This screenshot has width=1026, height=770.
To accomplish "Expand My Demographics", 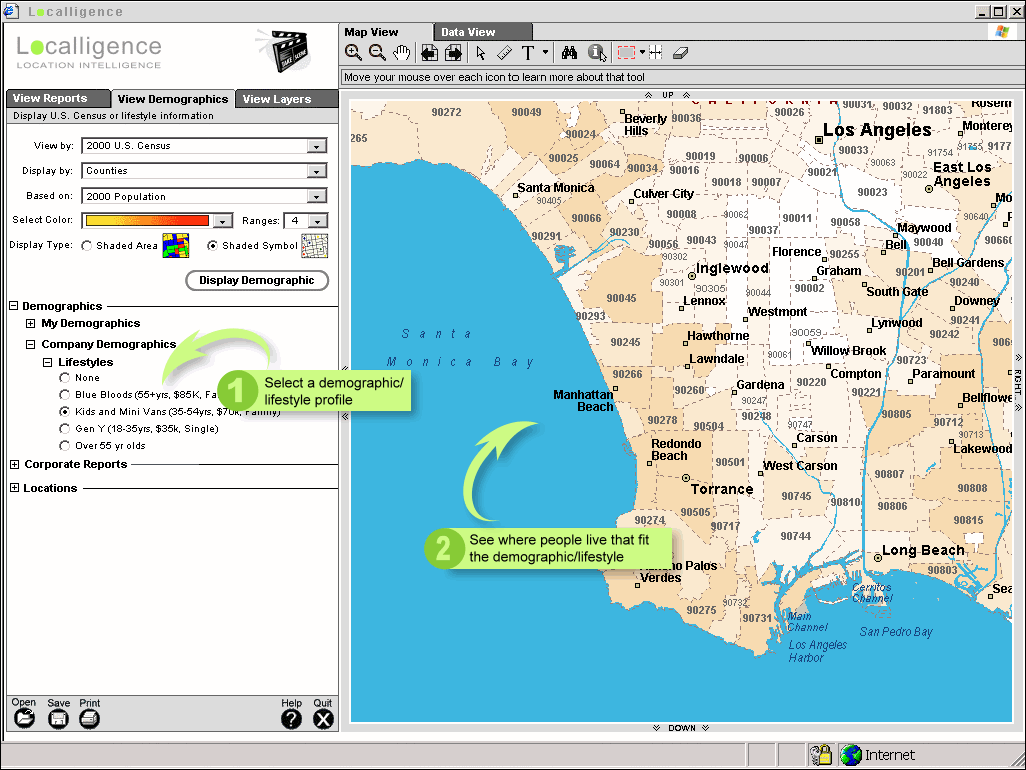I will [x=31, y=323].
